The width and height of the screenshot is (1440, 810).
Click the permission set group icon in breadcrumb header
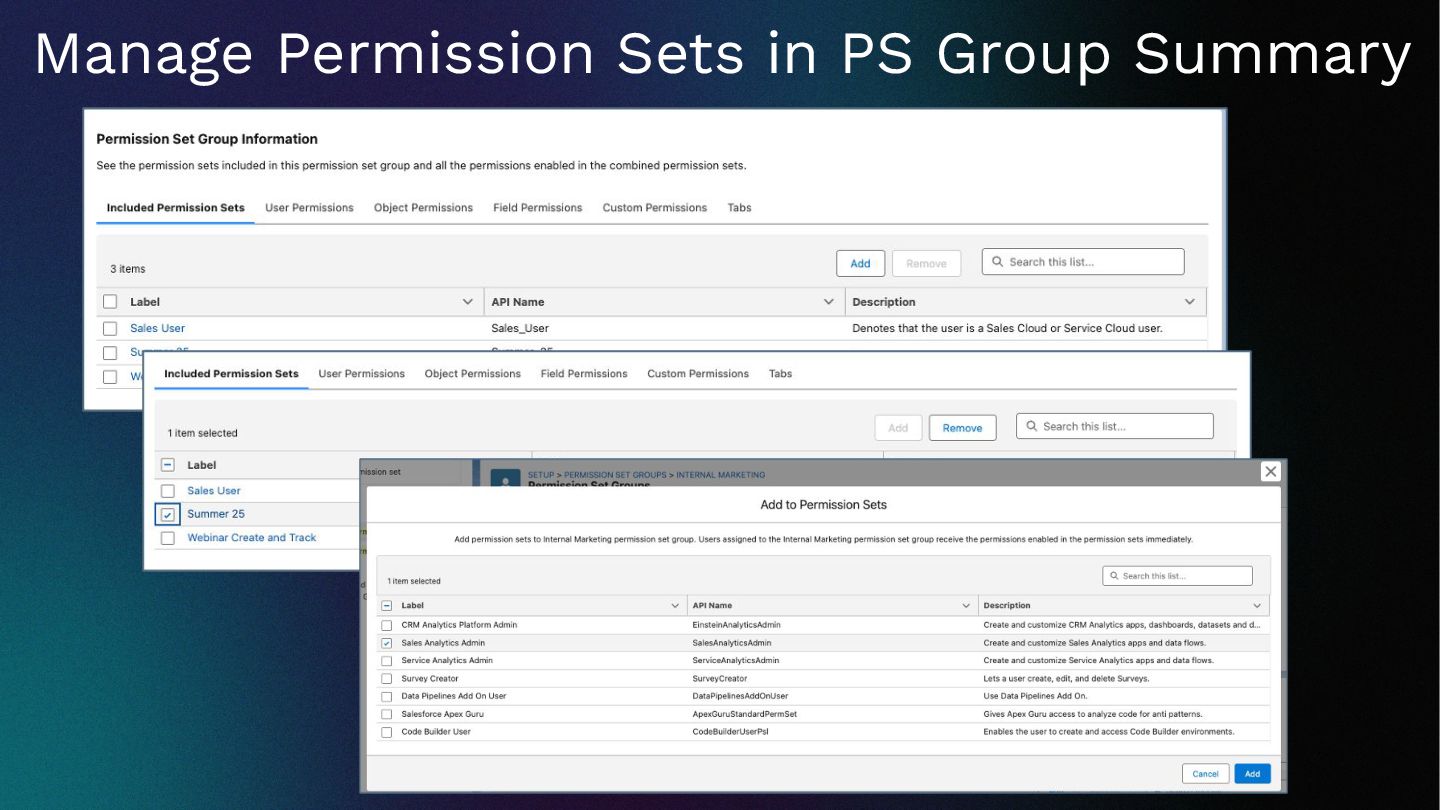click(505, 478)
